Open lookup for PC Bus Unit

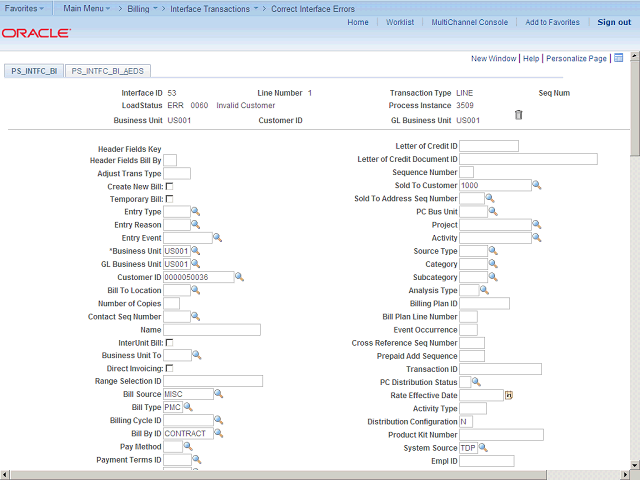(493, 211)
